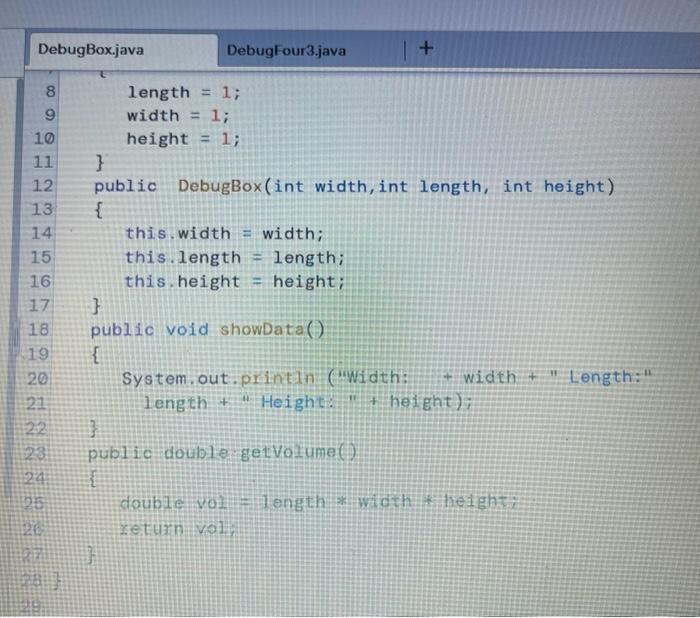Place cursor on 'height = 1;' line
The height and width of the screenshot is (618, 700).
[183, 139]
